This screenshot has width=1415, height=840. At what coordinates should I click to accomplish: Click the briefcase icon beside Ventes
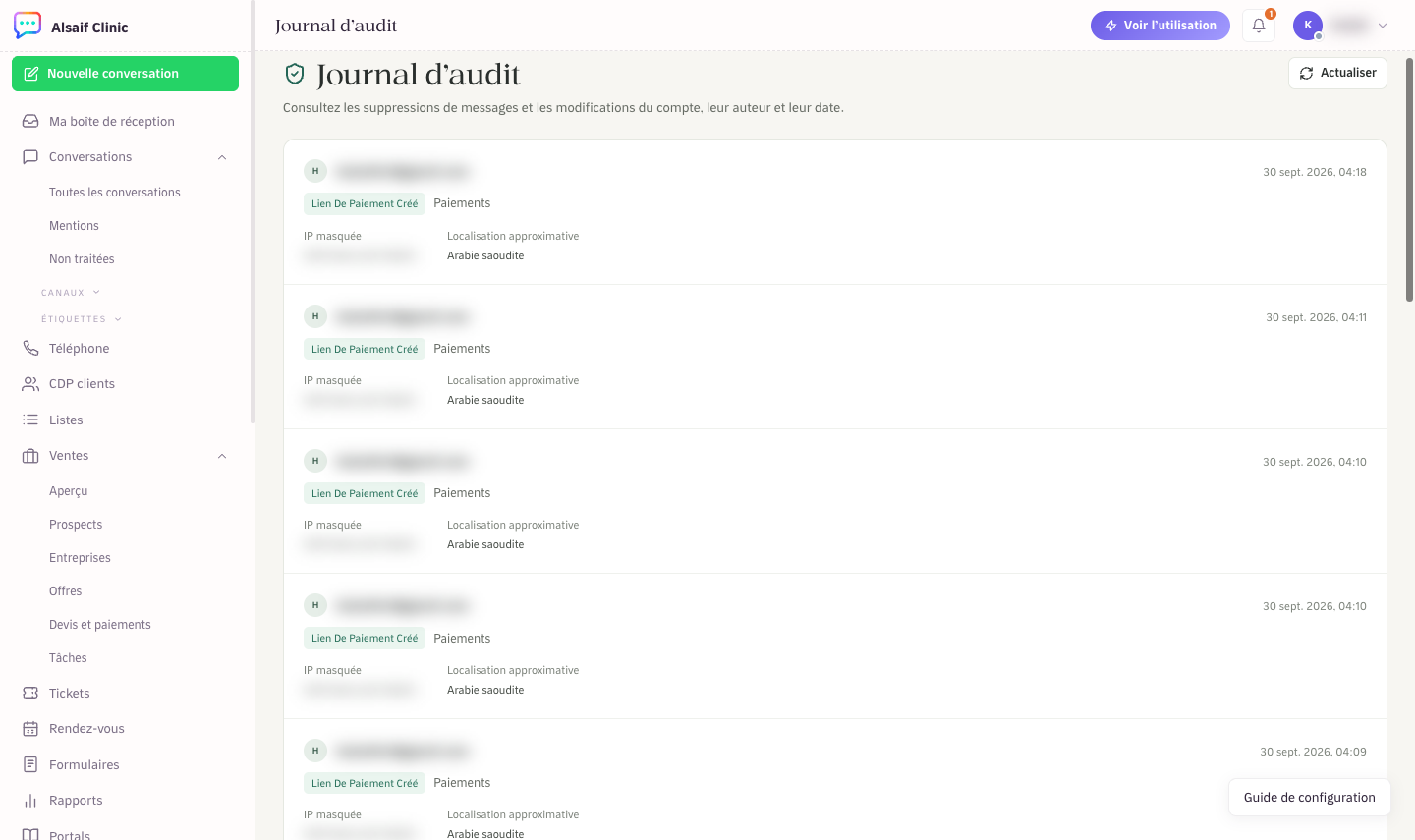point(30,456)
